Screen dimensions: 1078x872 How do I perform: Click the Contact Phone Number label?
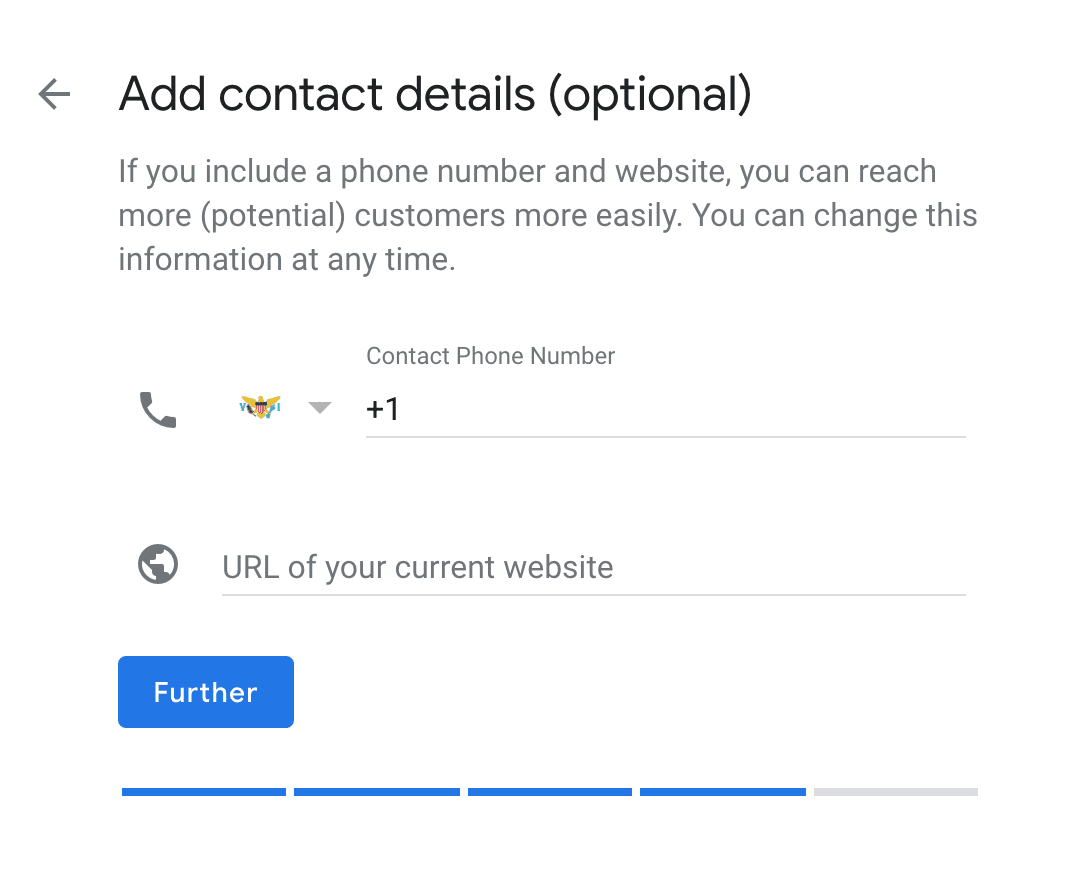490,356
